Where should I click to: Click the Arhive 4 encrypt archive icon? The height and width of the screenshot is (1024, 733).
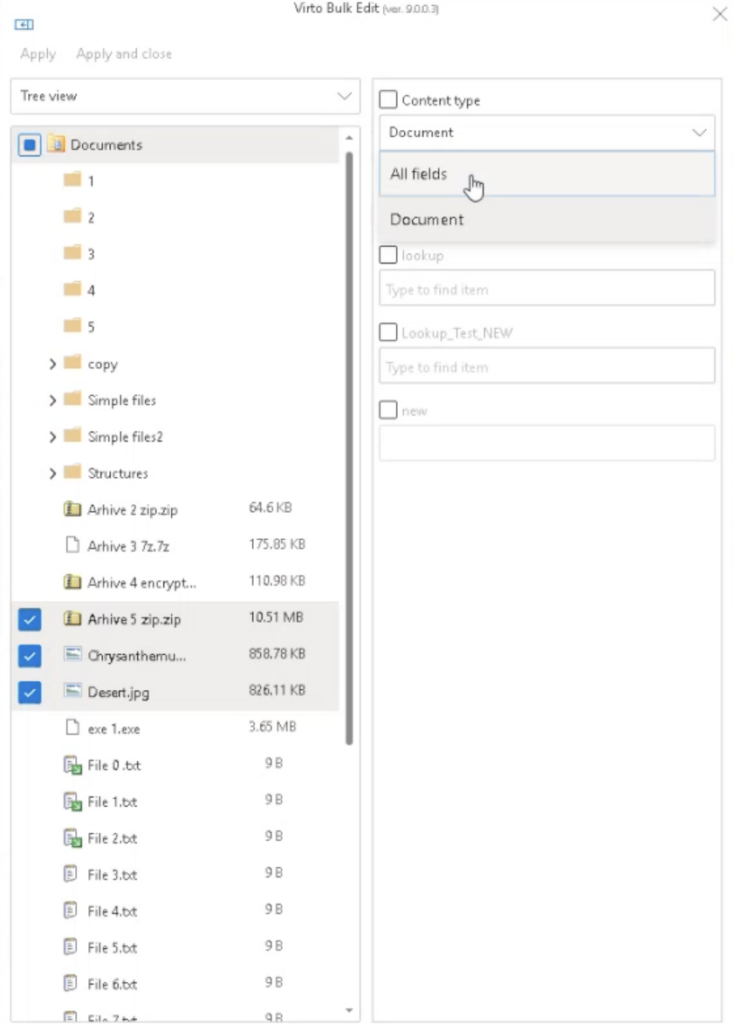72,582
